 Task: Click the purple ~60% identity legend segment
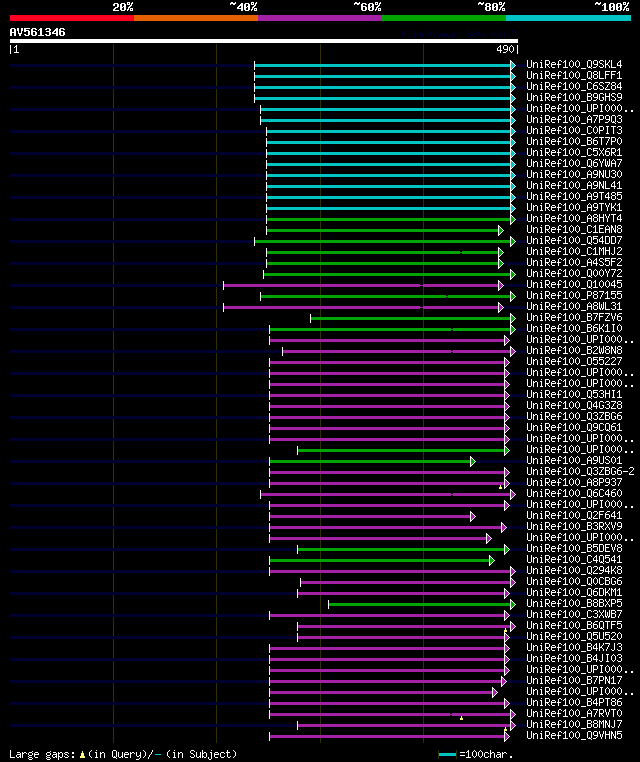(x=320, y=18)
